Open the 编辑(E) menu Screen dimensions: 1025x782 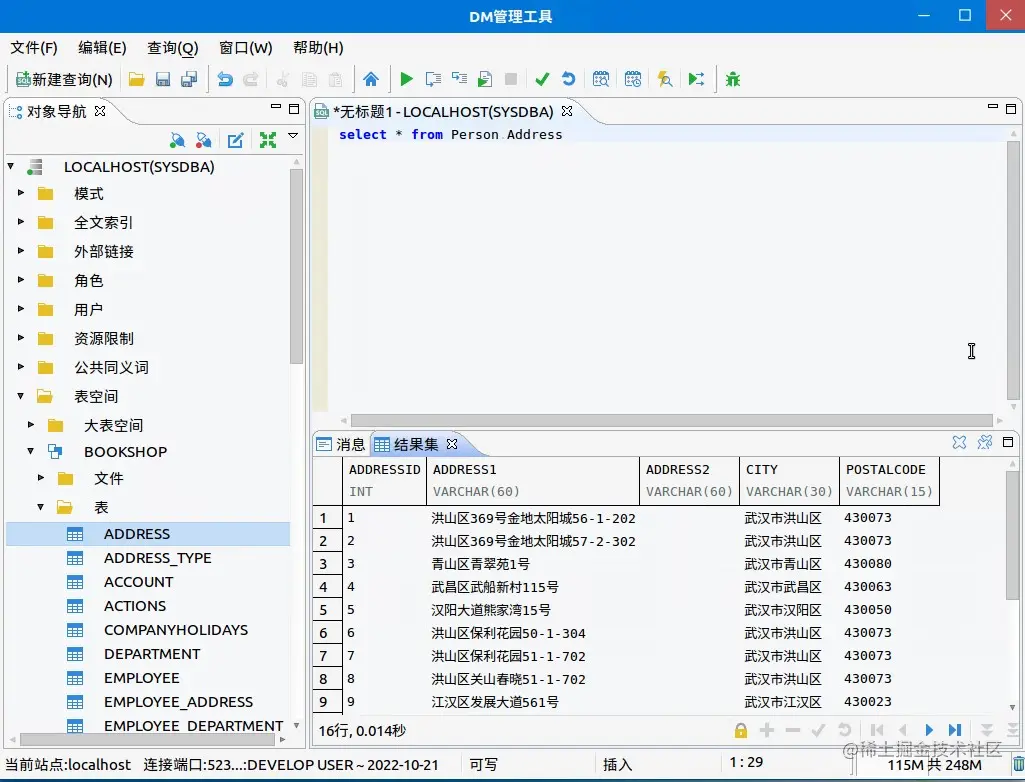coord(102,48)
